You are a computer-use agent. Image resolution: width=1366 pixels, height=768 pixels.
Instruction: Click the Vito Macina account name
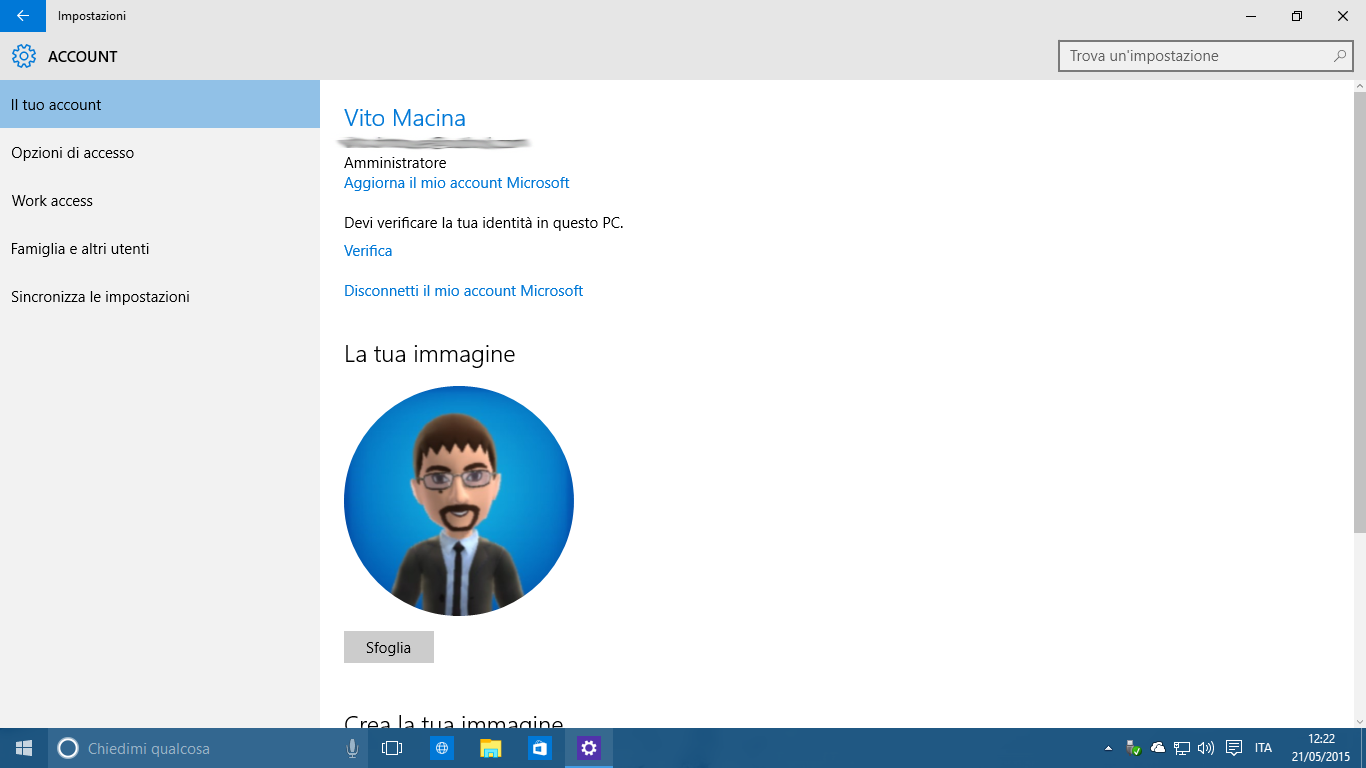click(405, 118)
